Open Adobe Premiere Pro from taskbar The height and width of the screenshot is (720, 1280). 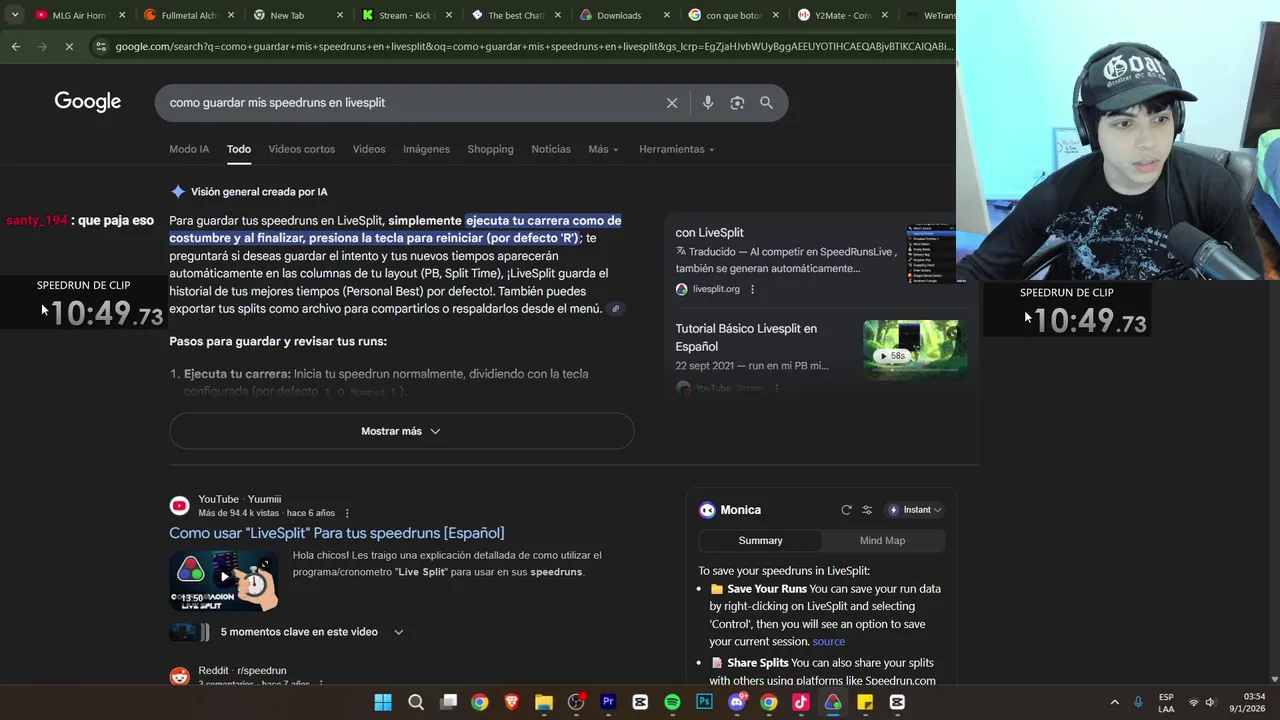tap(608, 702)
